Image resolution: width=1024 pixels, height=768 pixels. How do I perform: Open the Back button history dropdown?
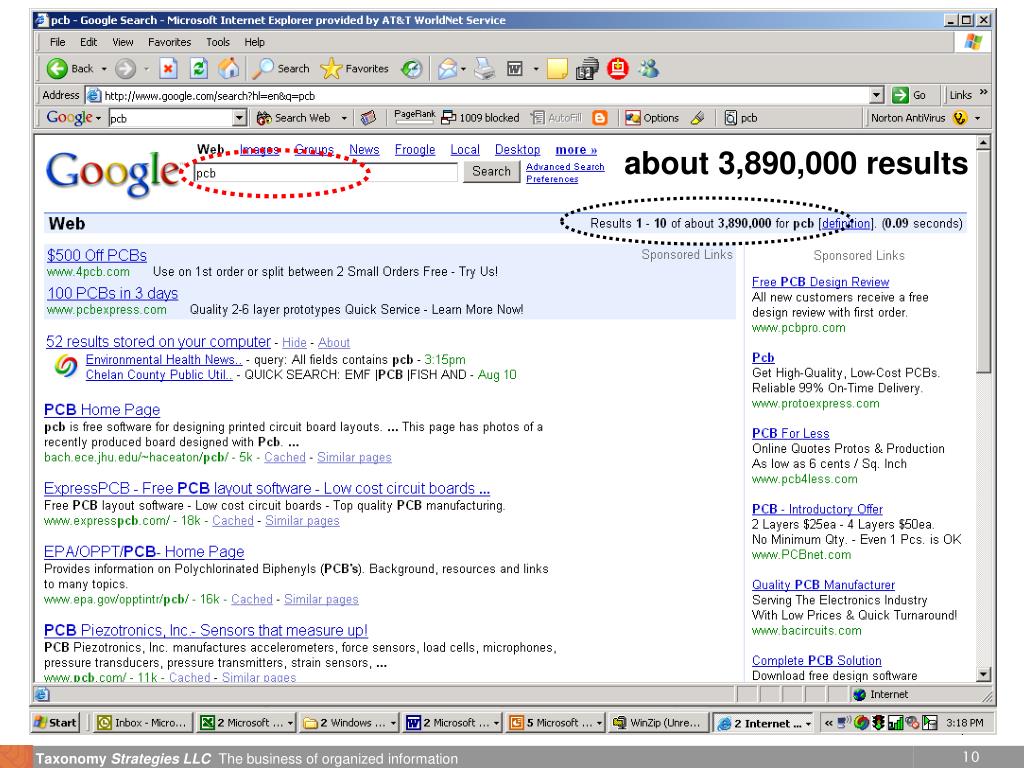[x=103, y=69]
